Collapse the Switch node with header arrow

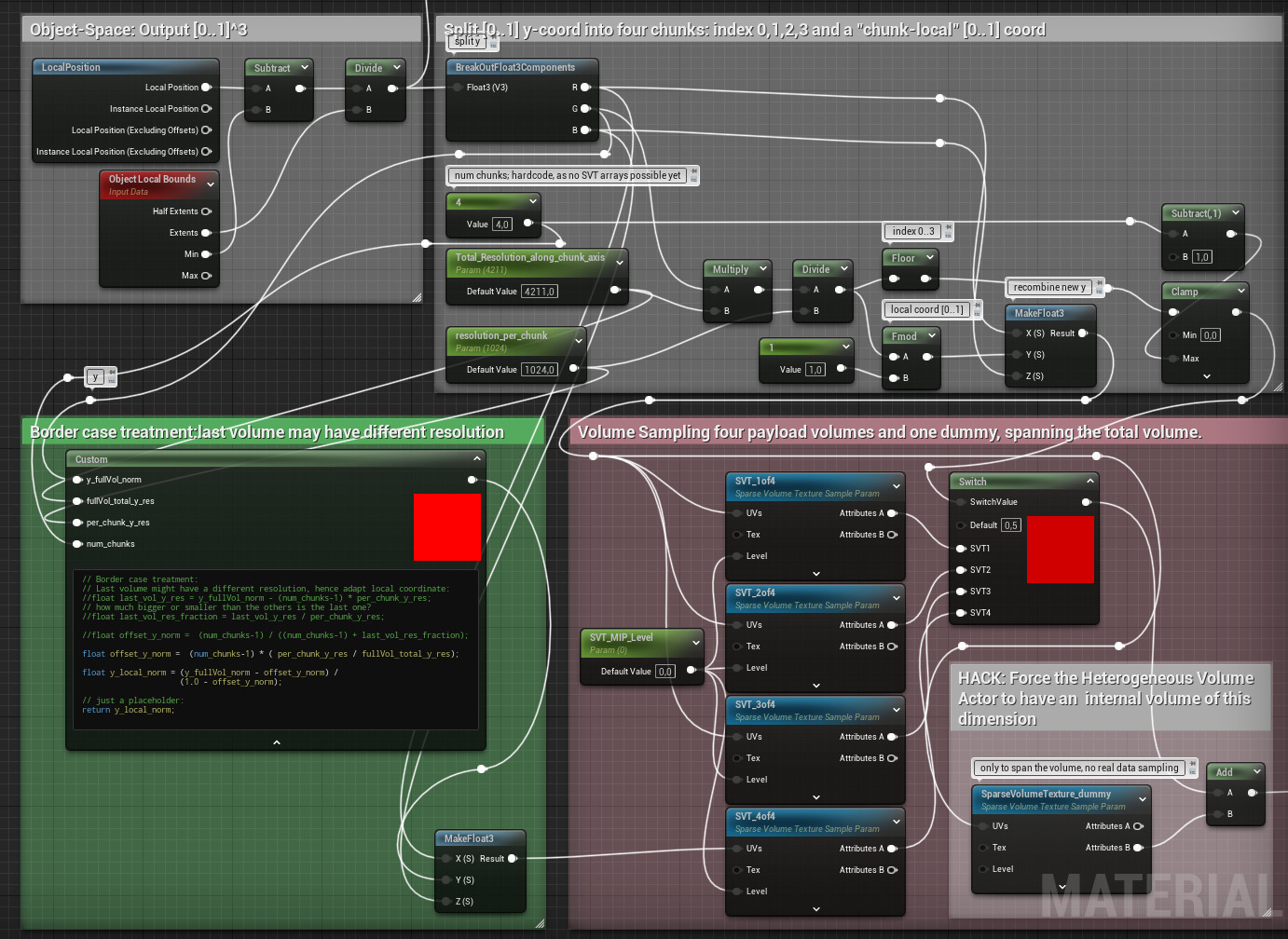(1089, 481)
